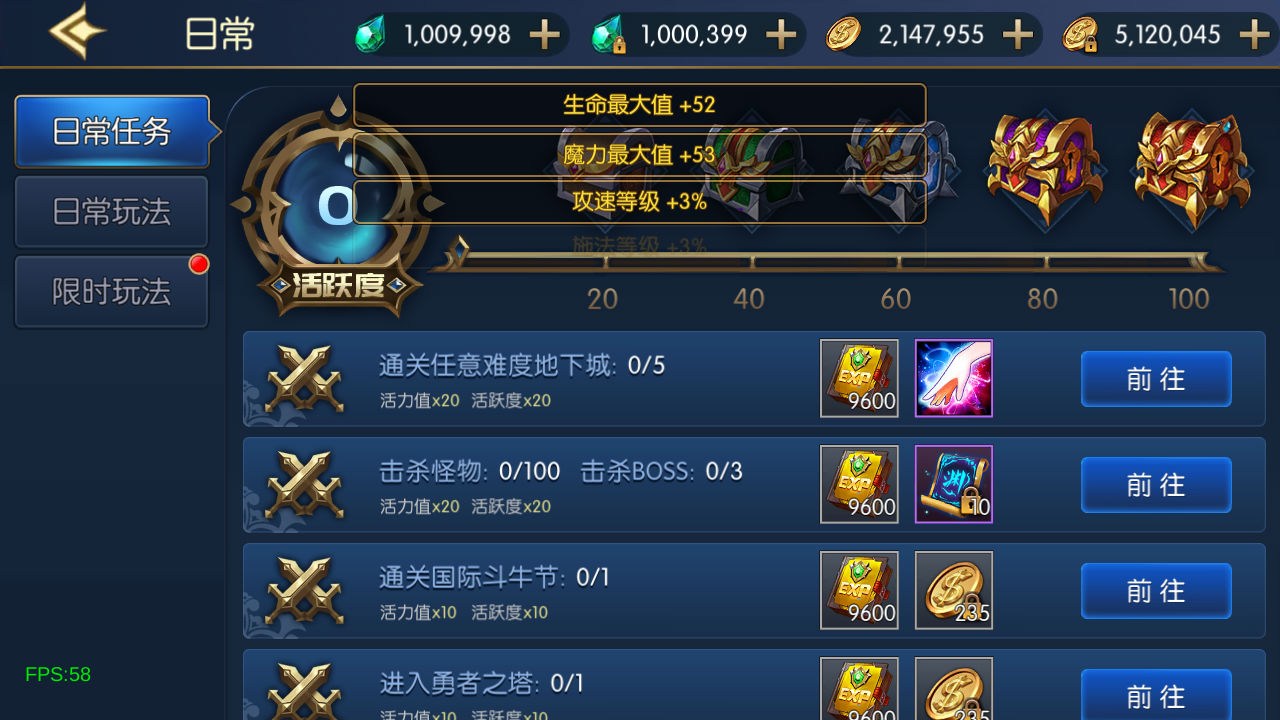Open the 限时玩法 tab
The height and width of the screenshot is (720, 1280).
click(x=112, y=291)
